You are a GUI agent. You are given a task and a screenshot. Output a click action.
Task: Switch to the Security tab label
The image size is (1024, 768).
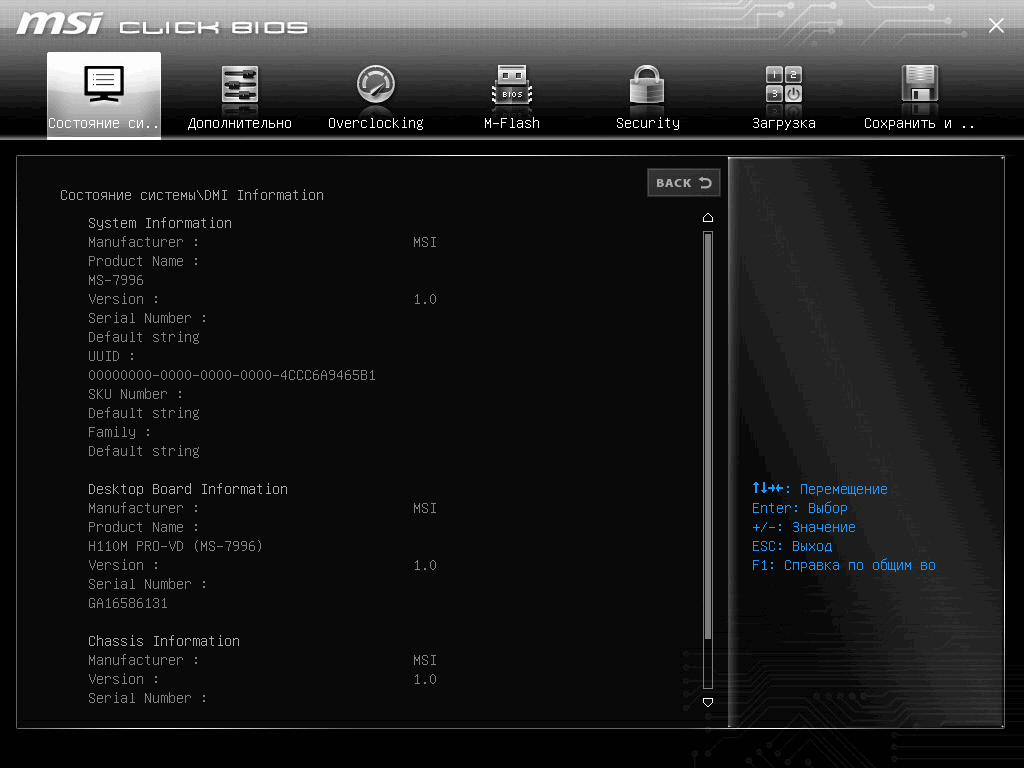click(x=647, y=123)
